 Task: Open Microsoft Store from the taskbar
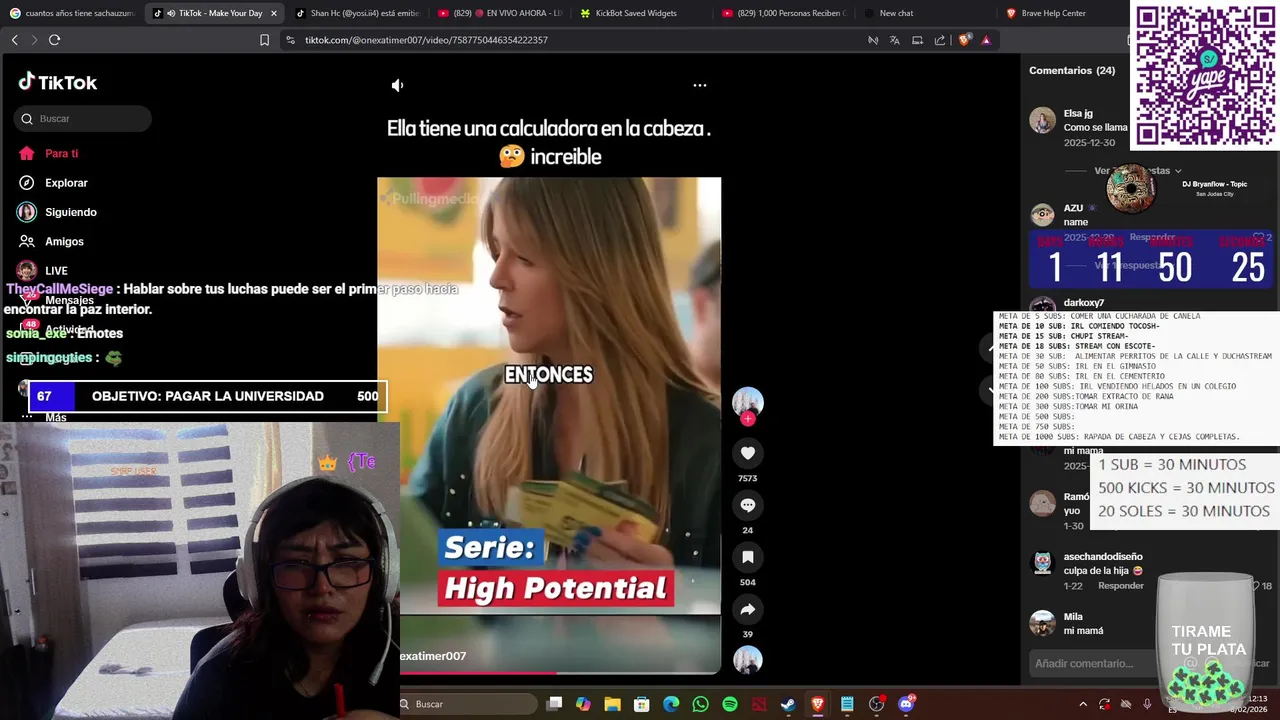642,704
